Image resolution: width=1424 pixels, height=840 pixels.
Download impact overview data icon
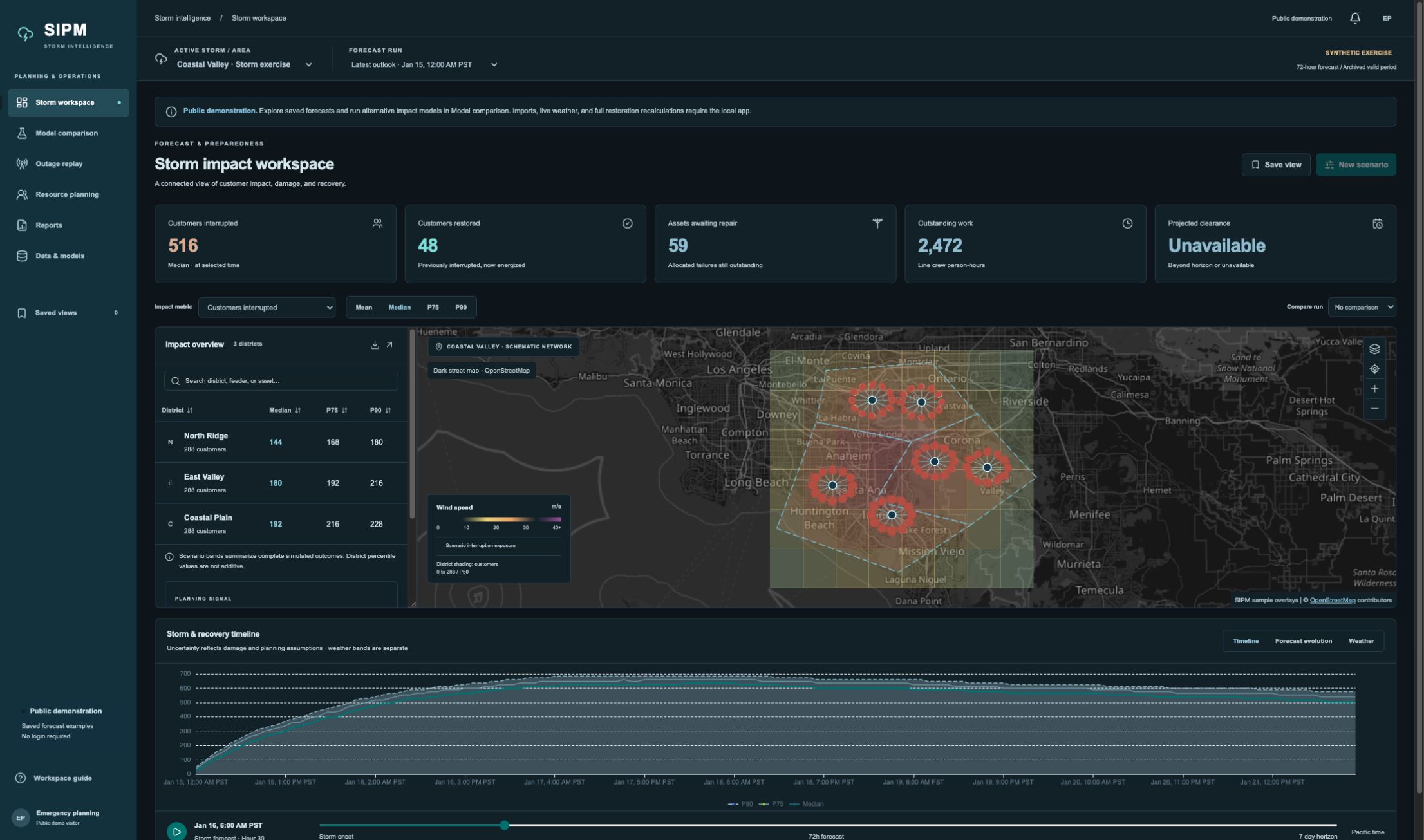(375, 345)
